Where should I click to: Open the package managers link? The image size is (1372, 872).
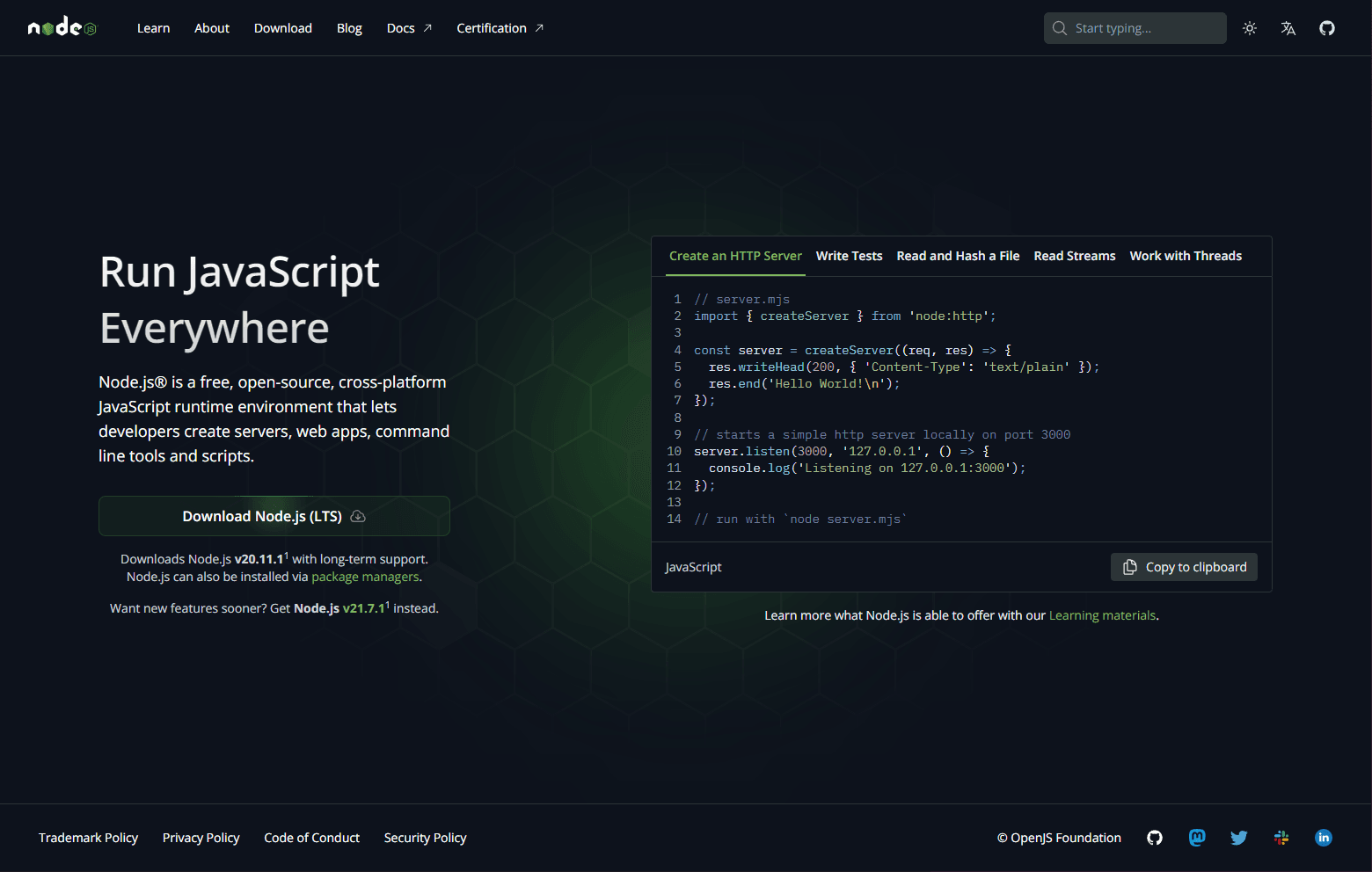point(365,577)
